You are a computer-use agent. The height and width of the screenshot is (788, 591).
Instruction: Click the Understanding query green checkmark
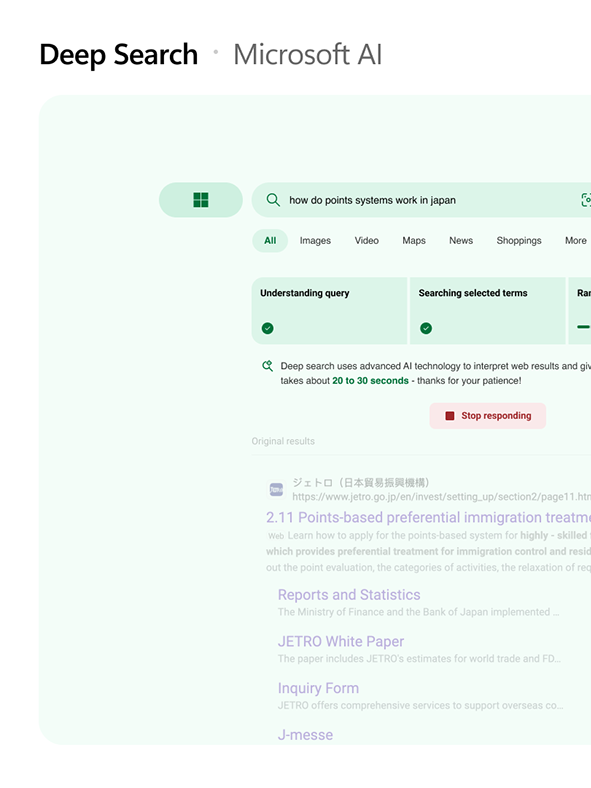[x=267, y=328]
